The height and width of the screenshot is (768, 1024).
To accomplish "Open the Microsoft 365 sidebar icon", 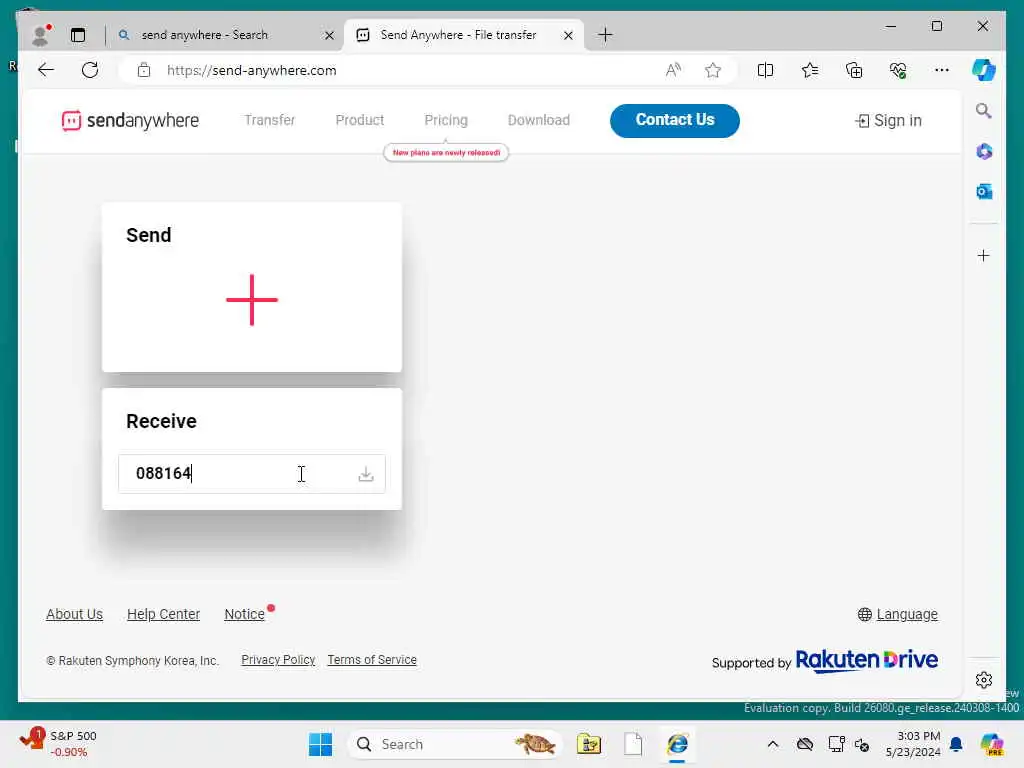I will pos(984,152).
